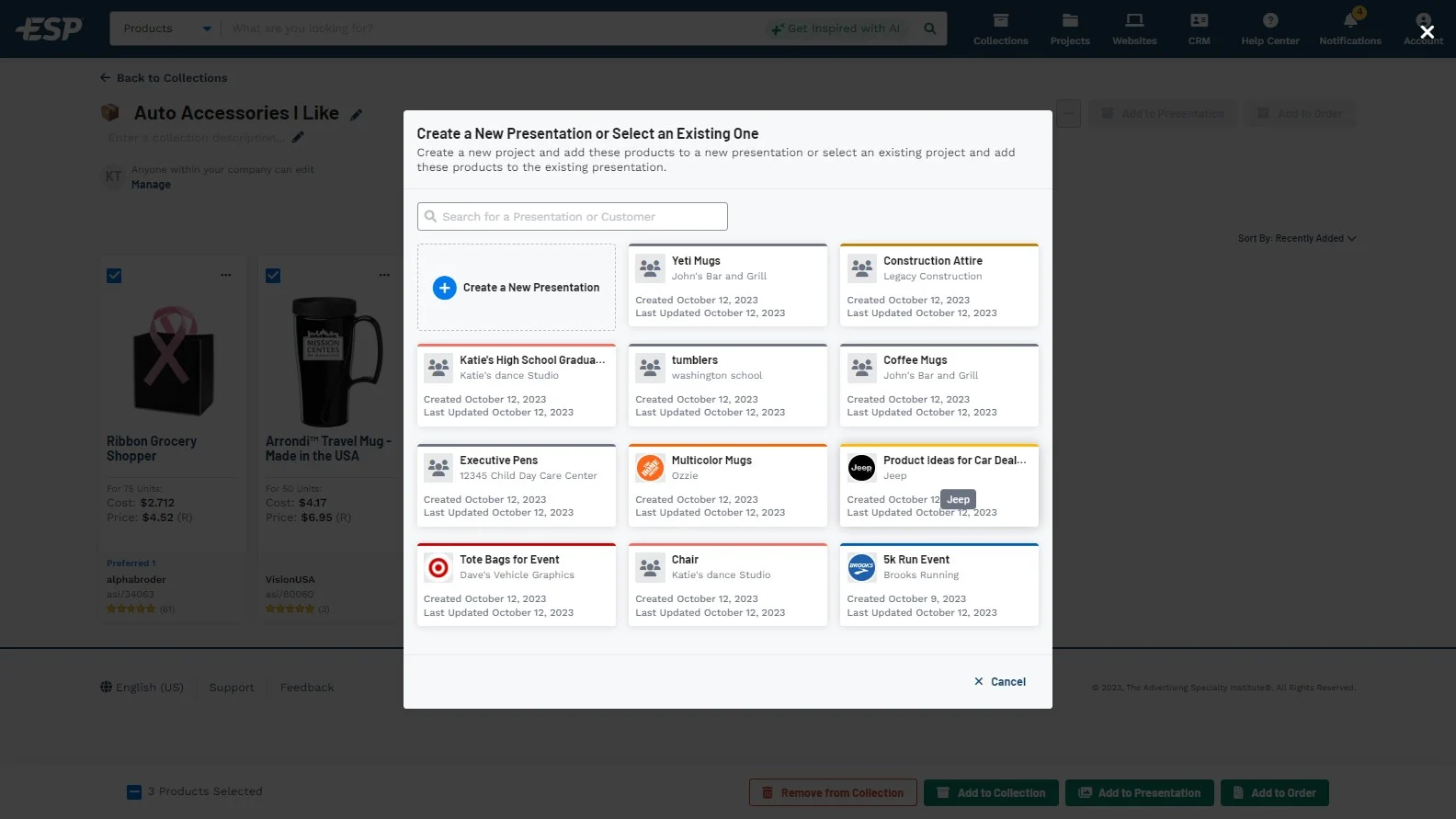Viewport: 1456px width, 819px height.
Task: Change language English (US)
Action: (x=142, y=688)
